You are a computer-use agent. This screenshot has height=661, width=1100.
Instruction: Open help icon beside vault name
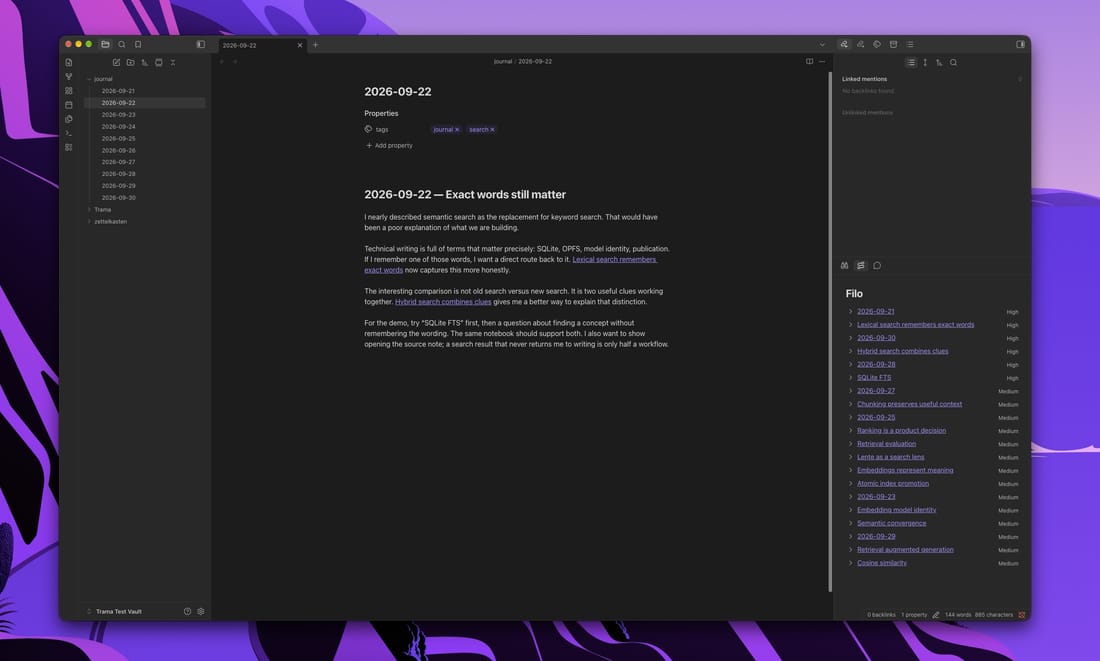[187, 611]
